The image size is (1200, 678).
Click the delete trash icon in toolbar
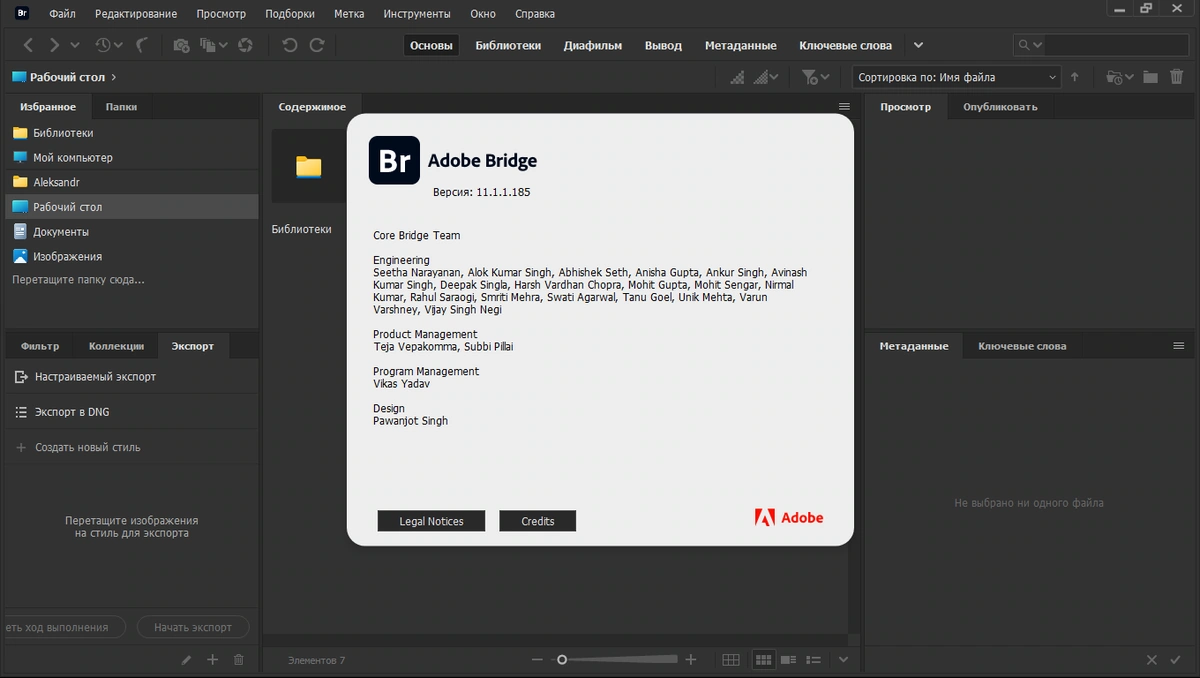(x=1177, y=77)
